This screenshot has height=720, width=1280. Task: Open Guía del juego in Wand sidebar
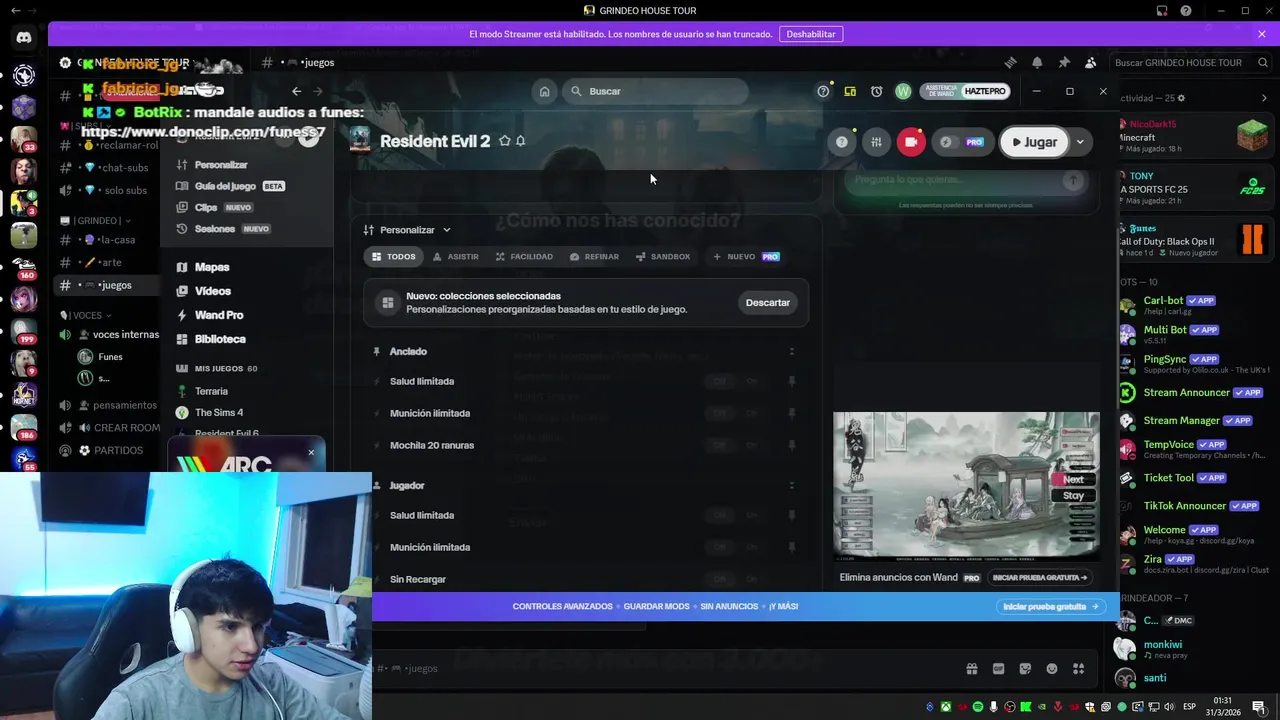tap(230, 186)
